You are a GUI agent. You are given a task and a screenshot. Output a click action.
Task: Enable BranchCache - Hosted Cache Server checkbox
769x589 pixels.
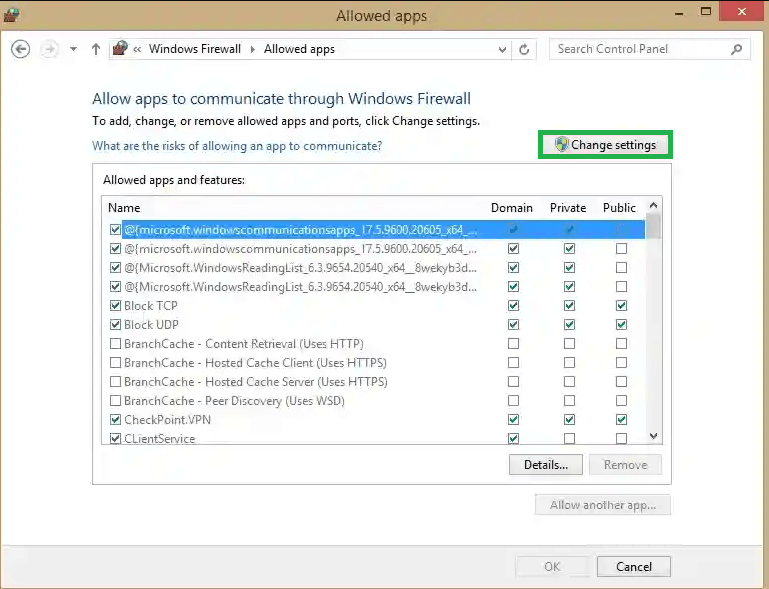115,382
